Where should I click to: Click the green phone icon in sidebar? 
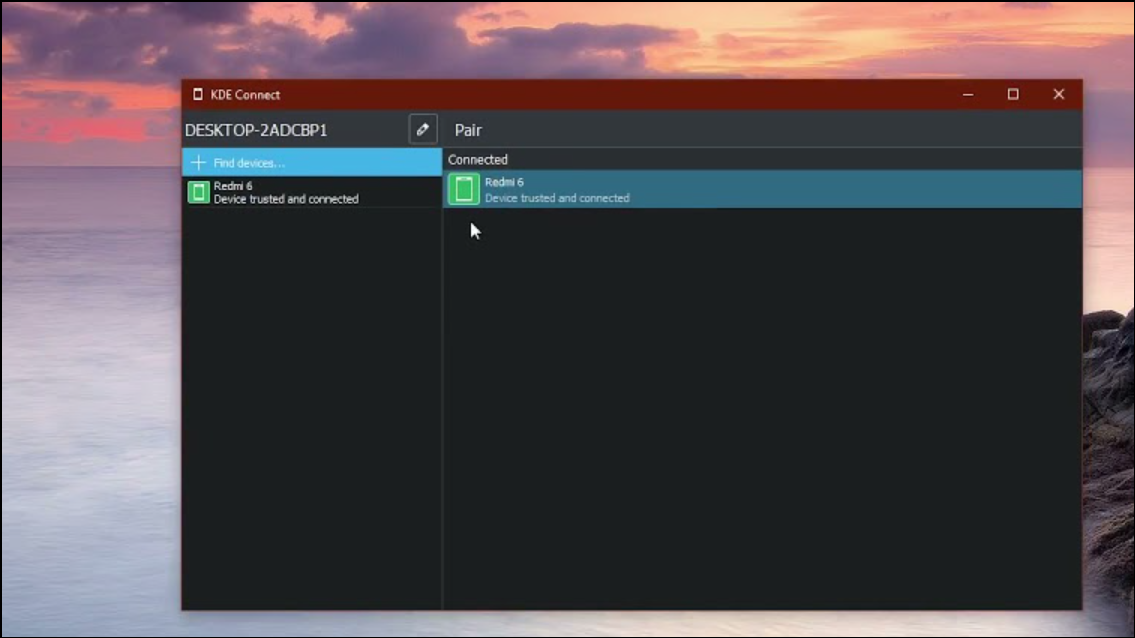pyautogui.click(x=198, y=193)
